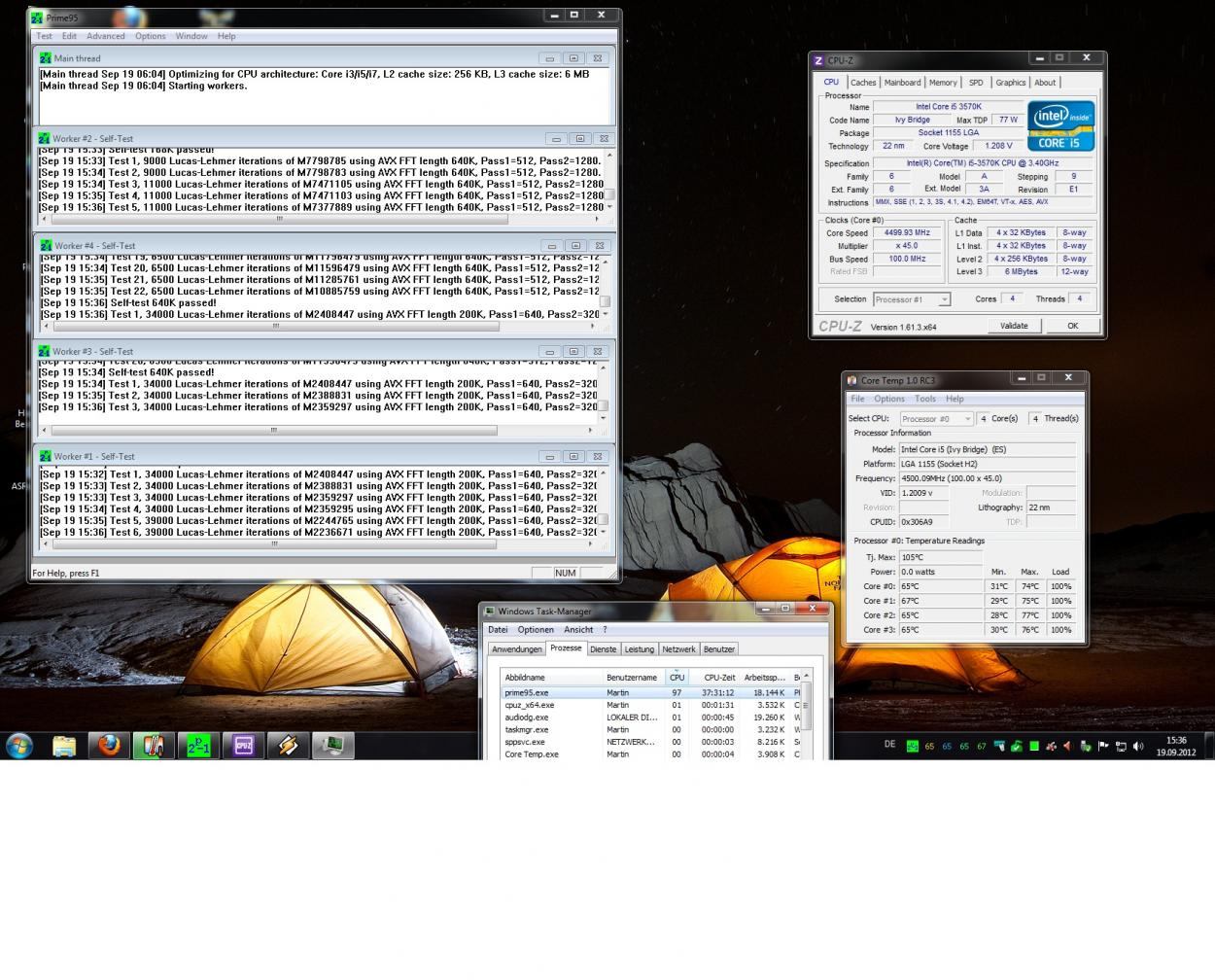Select the audiodg.exe process row

tap(649, 717)
